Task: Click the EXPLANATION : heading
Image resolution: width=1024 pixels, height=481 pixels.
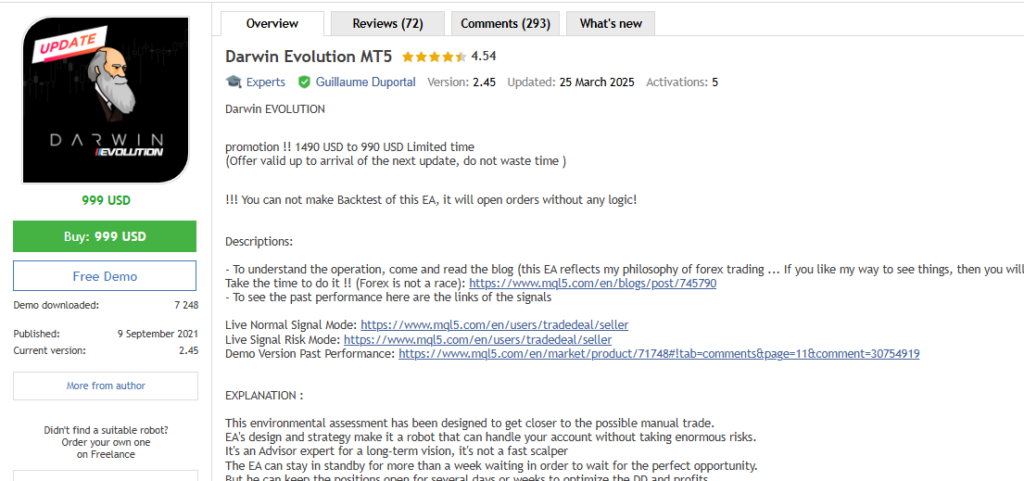Action: pyautogui.click(x=264, y=396)
